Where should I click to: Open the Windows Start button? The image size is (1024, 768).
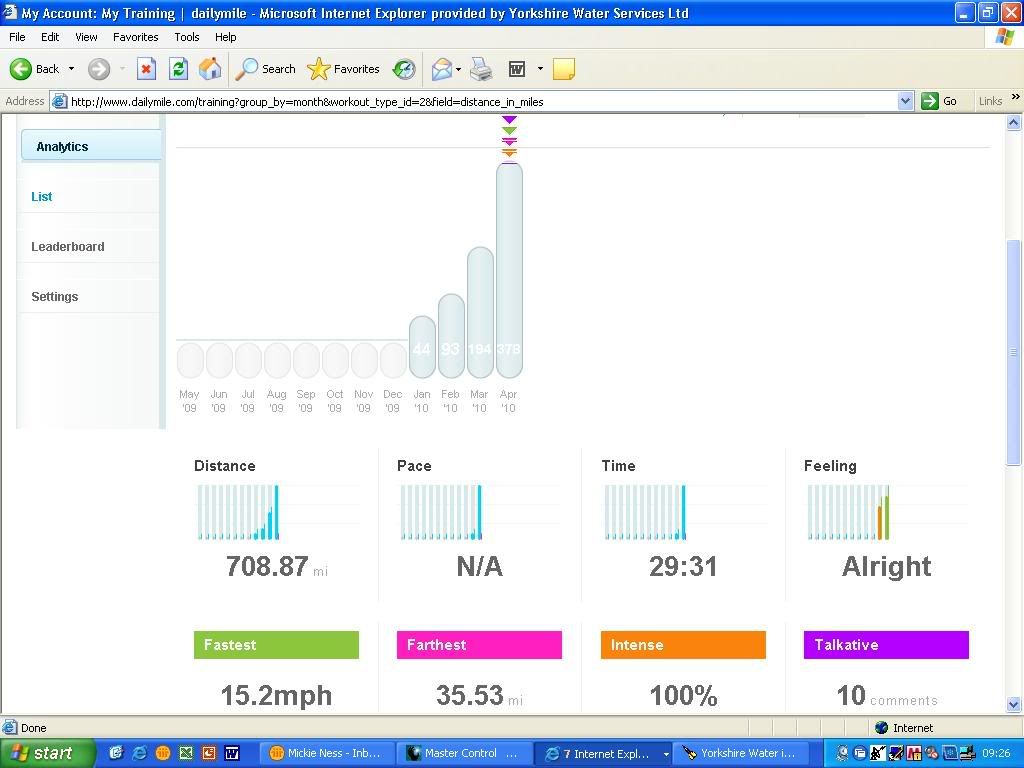point(47,754)
